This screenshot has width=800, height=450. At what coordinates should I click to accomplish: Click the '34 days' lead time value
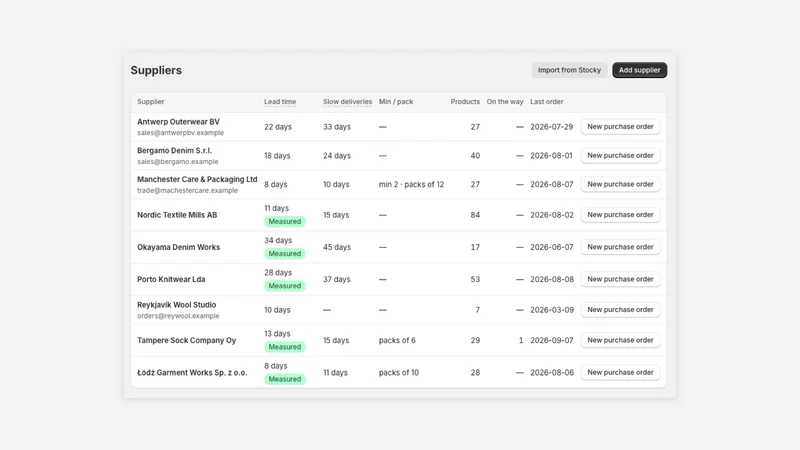[x=278, y=240]
